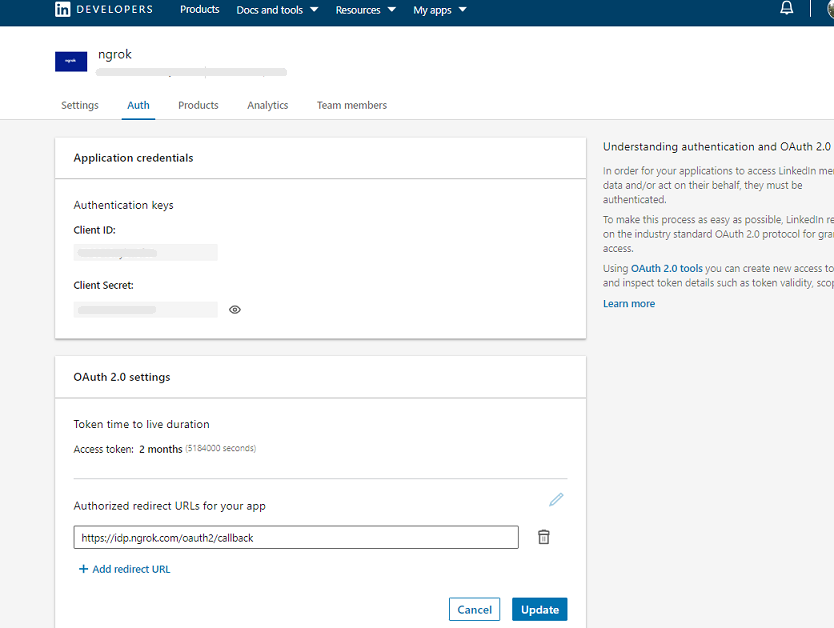The width and height of the screenshot is (834, 628).
Task: Click the Cancel button
Action: pos(474,609)
